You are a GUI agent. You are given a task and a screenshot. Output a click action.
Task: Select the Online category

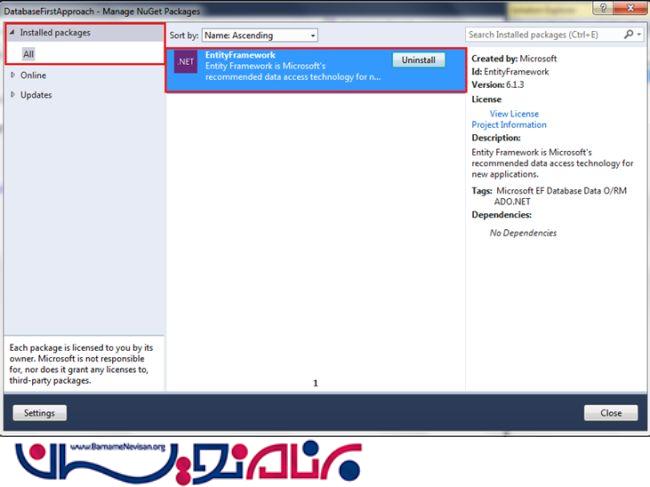[x=33, y=75]
